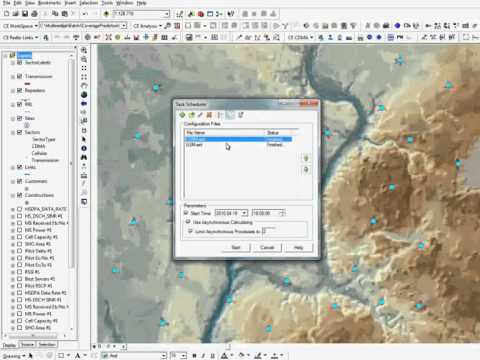Click the Start button in Task Scheduler
480x360 pixels.
coord(236,247)
